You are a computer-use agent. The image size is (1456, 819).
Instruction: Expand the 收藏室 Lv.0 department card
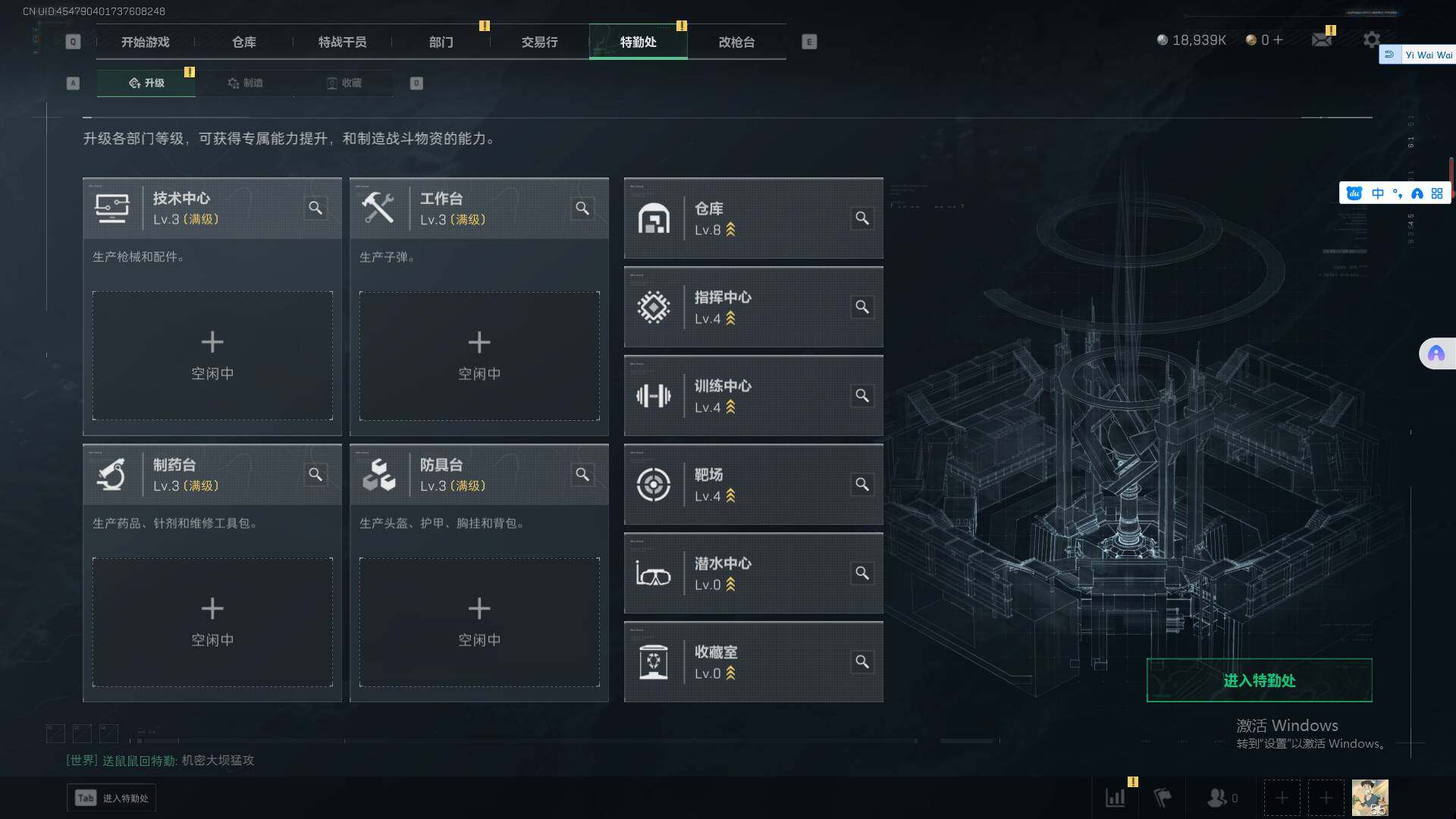click(753, 662)
